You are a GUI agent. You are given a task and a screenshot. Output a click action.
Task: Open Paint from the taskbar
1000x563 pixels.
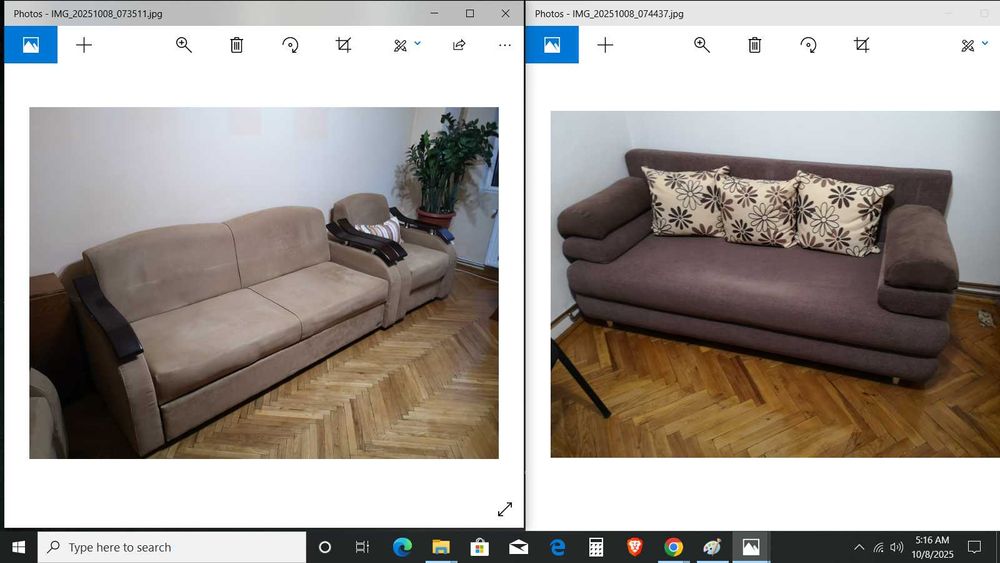[712, 547]
